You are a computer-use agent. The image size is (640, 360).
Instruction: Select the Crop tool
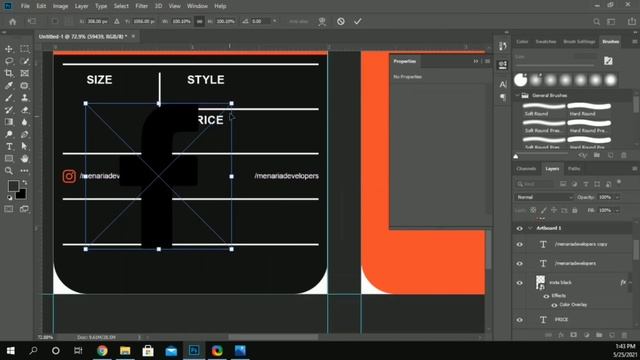point(9,73)
